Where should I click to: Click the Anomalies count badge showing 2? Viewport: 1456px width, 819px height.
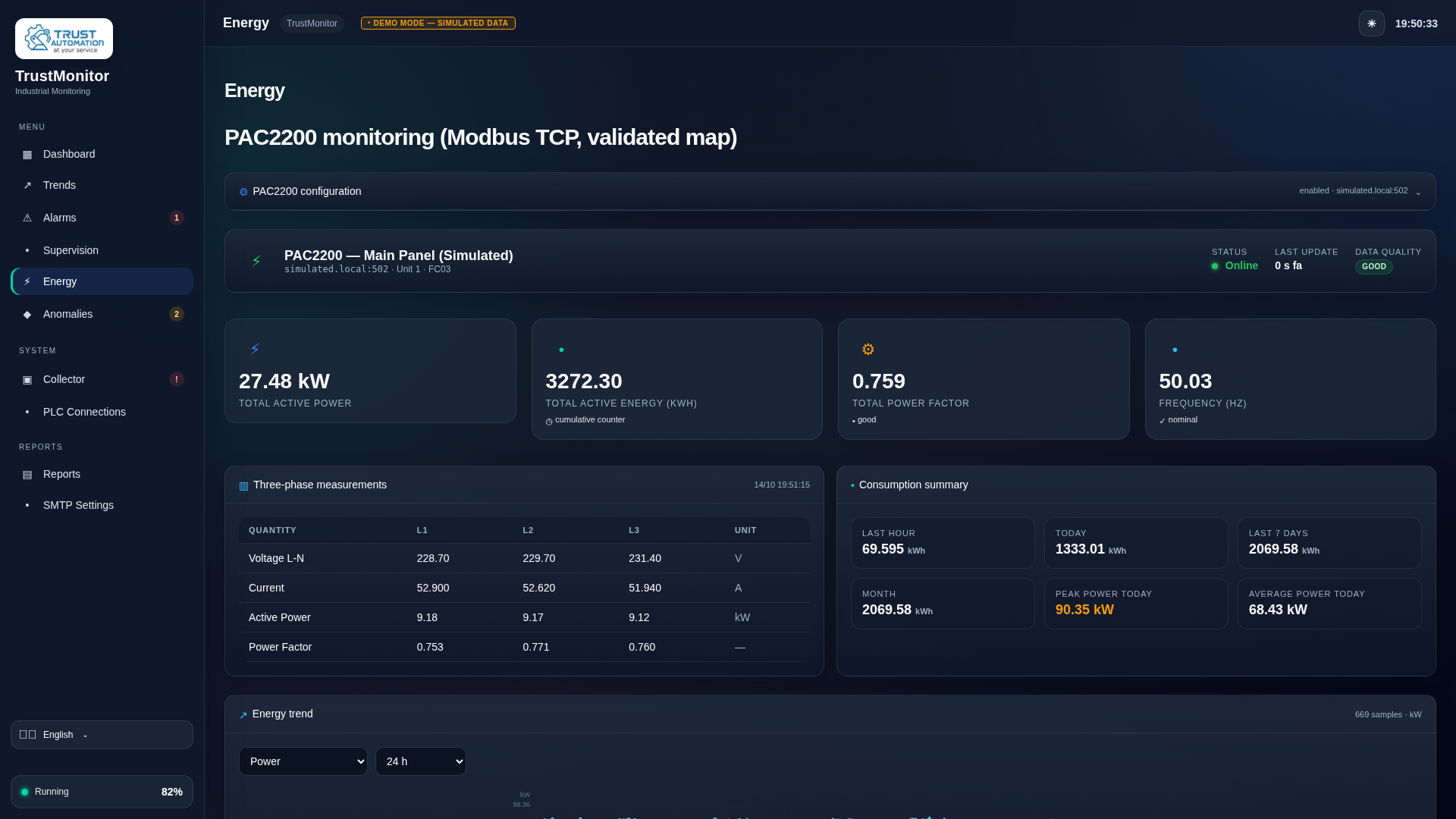[177, 314]
